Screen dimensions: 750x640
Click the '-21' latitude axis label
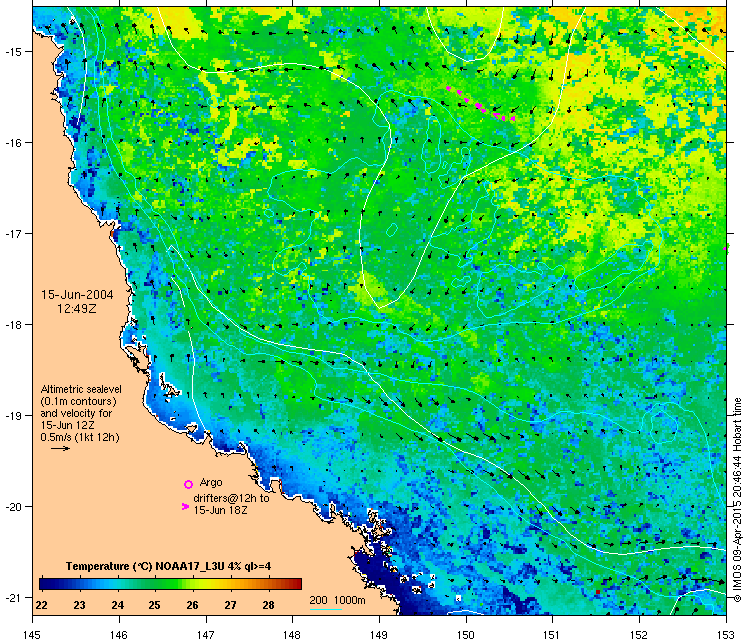point(12,597)
